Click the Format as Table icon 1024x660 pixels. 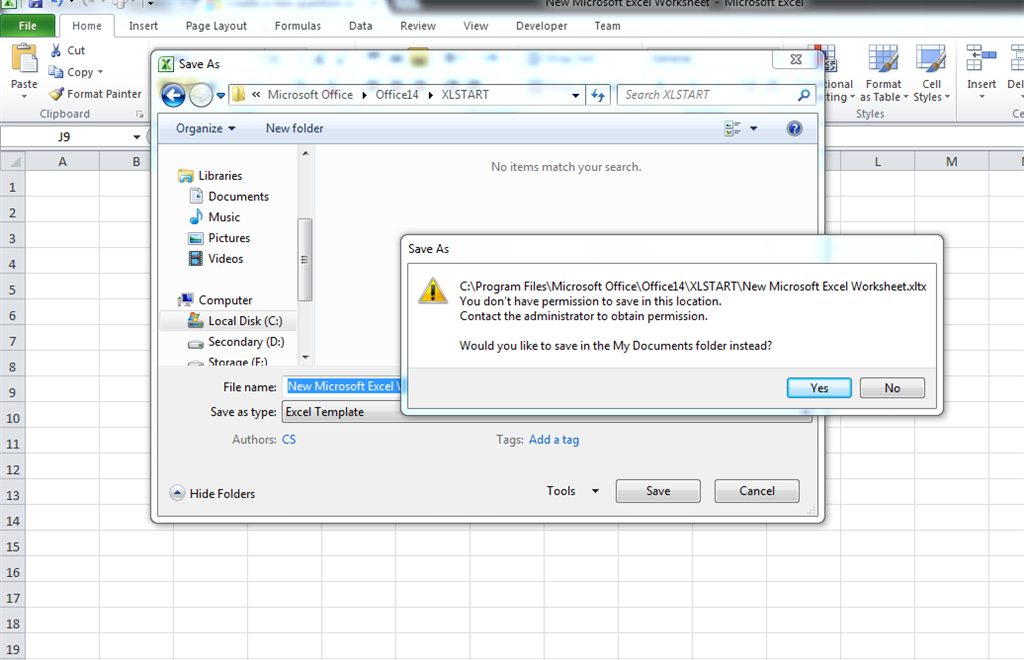tap(883, 59)
